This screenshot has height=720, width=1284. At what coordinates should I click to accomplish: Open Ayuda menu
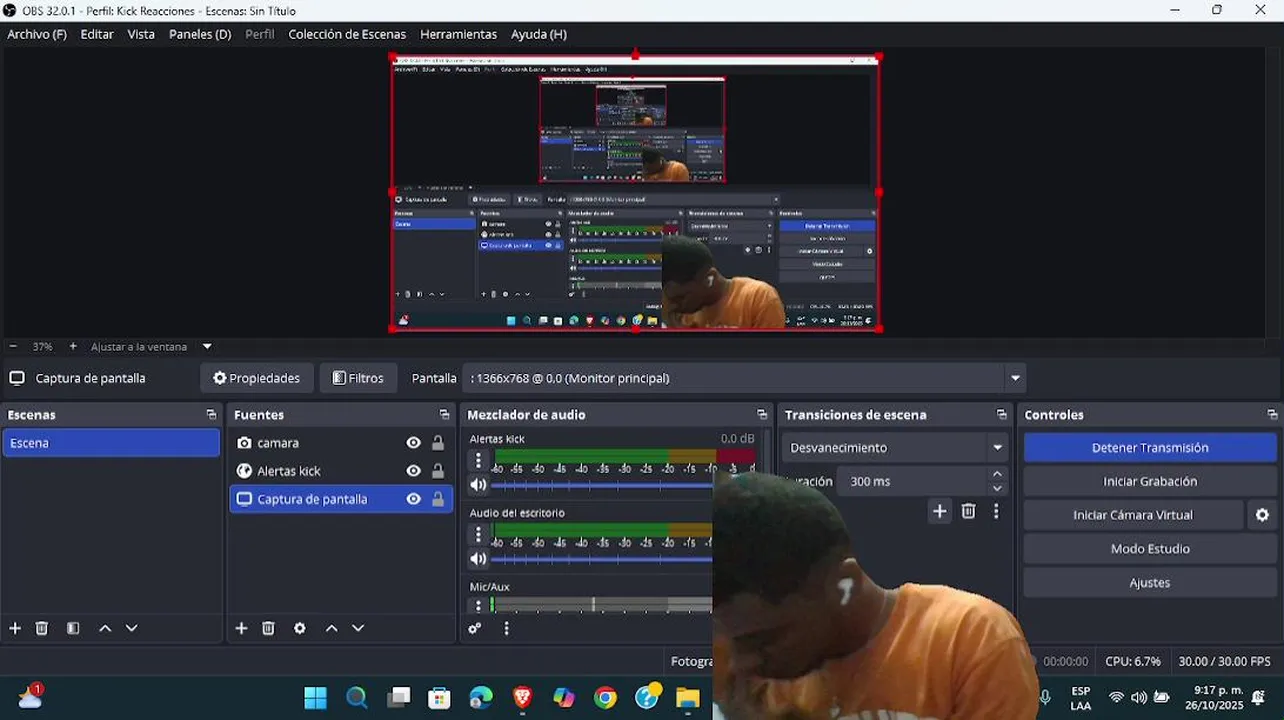[x=539, y=34]
